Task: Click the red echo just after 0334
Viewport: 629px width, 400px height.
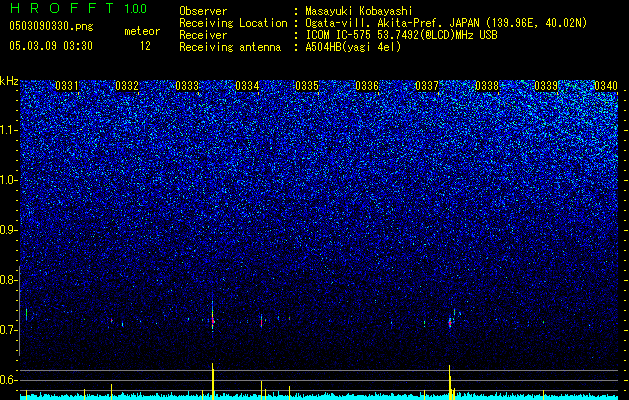Action: tap(262, 321)
